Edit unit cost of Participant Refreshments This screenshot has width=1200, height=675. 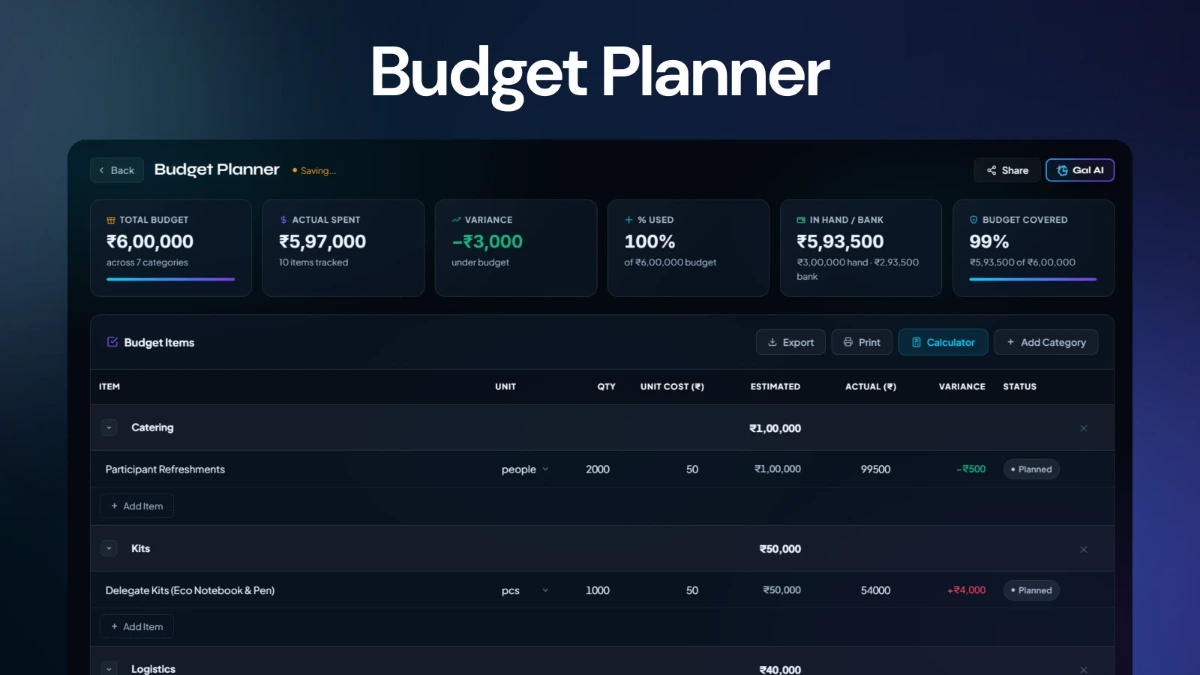(692, 469)
